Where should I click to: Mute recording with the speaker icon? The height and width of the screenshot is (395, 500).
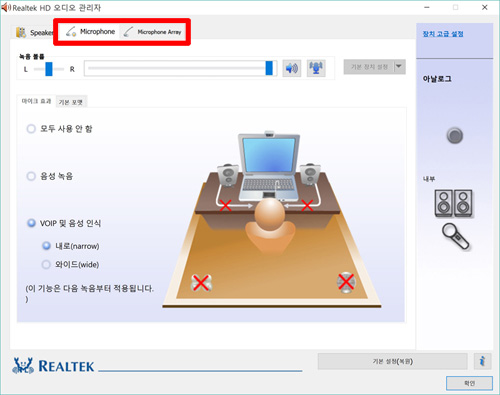tap(292, 68)
